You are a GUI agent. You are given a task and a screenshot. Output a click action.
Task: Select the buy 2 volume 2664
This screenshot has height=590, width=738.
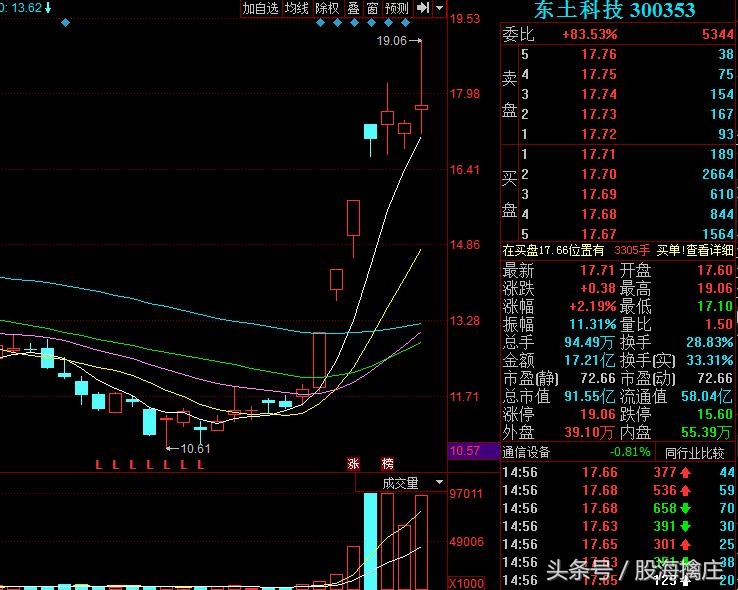(x=718, y=175)
